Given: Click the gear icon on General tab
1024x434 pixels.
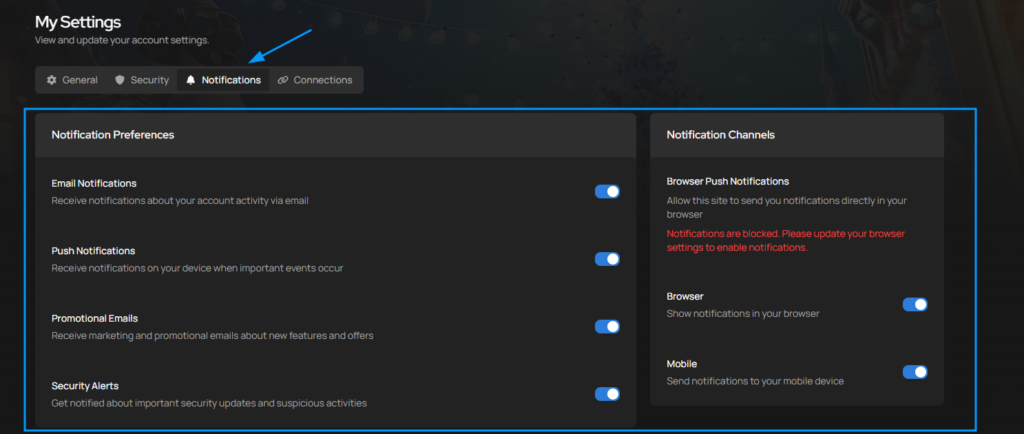Looking at the screenshot, I should pyautogui.click(x=52, y=80).
